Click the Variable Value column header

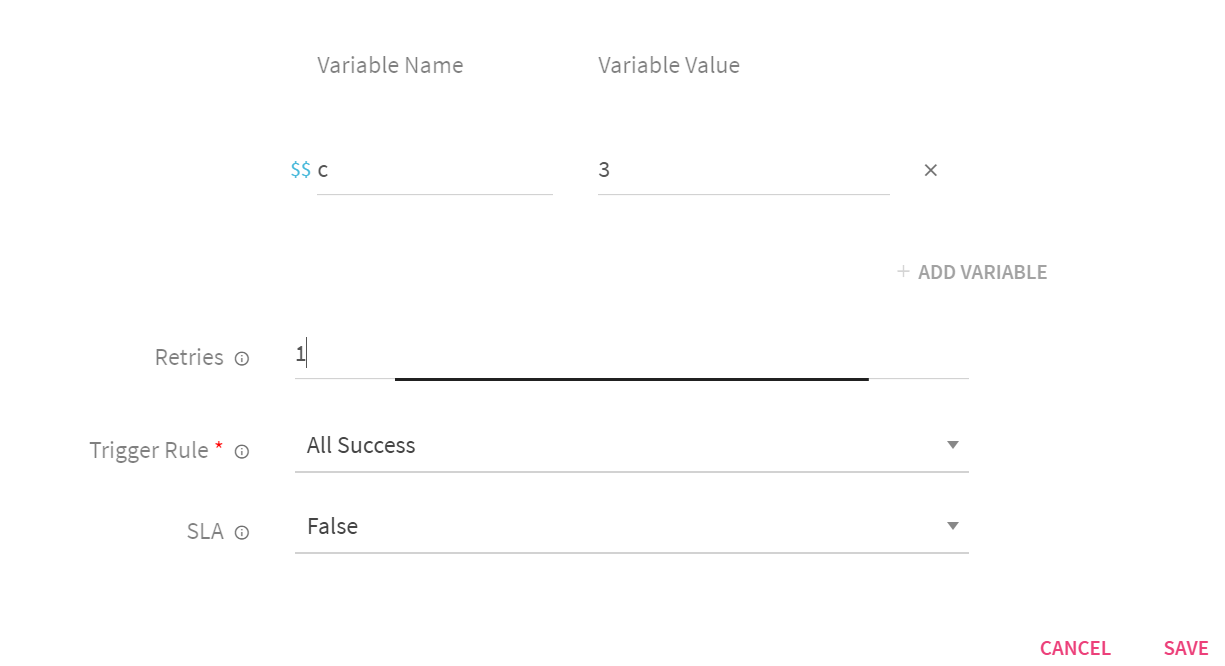point(669,66)
